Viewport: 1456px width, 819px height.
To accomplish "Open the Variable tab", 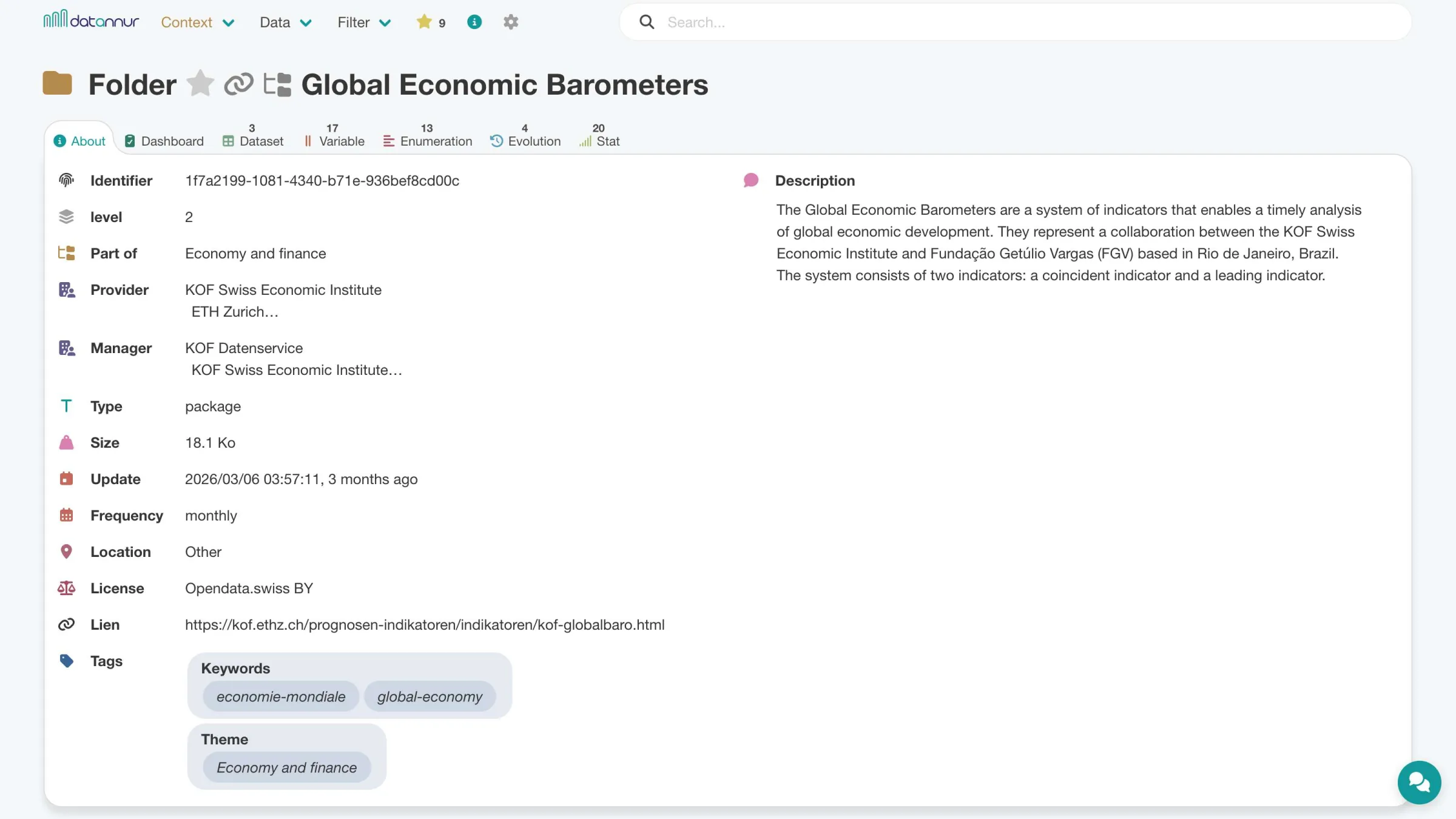I will [x=334, y=136].
